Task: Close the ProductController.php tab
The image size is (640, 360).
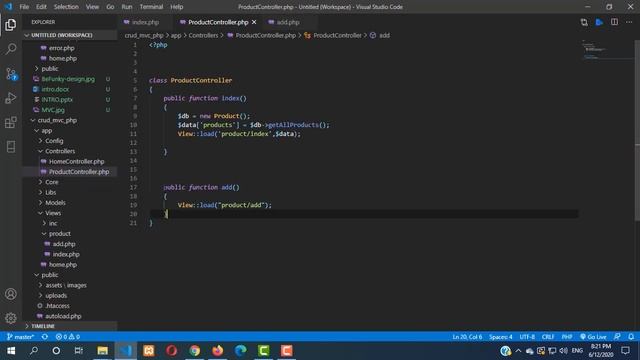Action: pyautogui.click(x=254, y=22)
